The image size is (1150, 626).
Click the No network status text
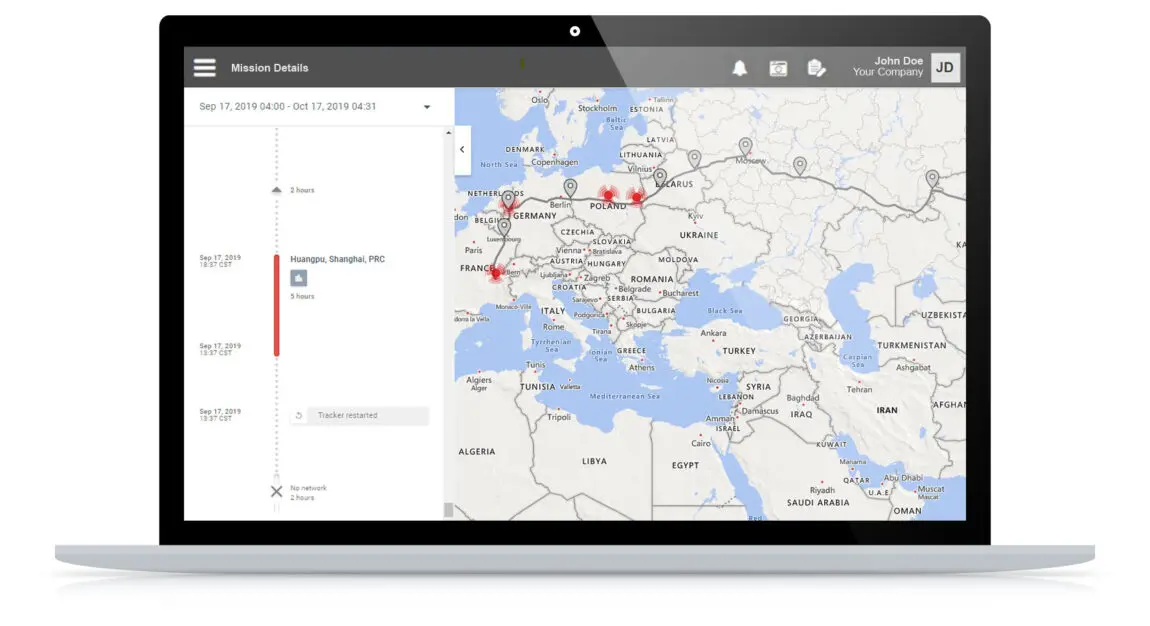(x=308, y=487)
